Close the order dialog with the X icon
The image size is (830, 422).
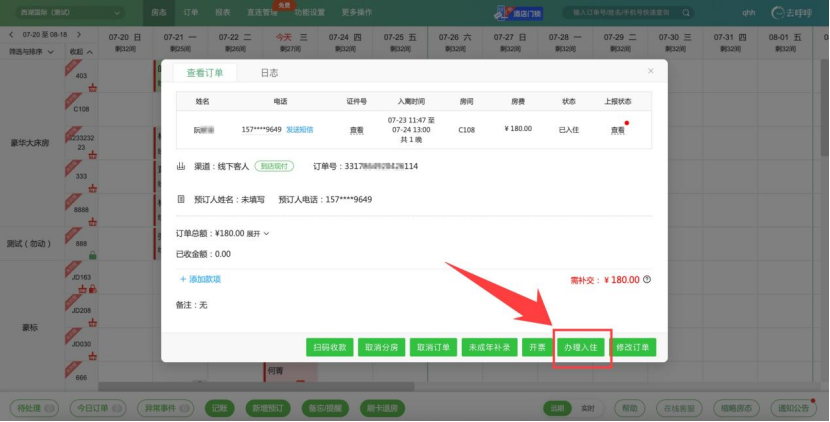tap(650, 72)
